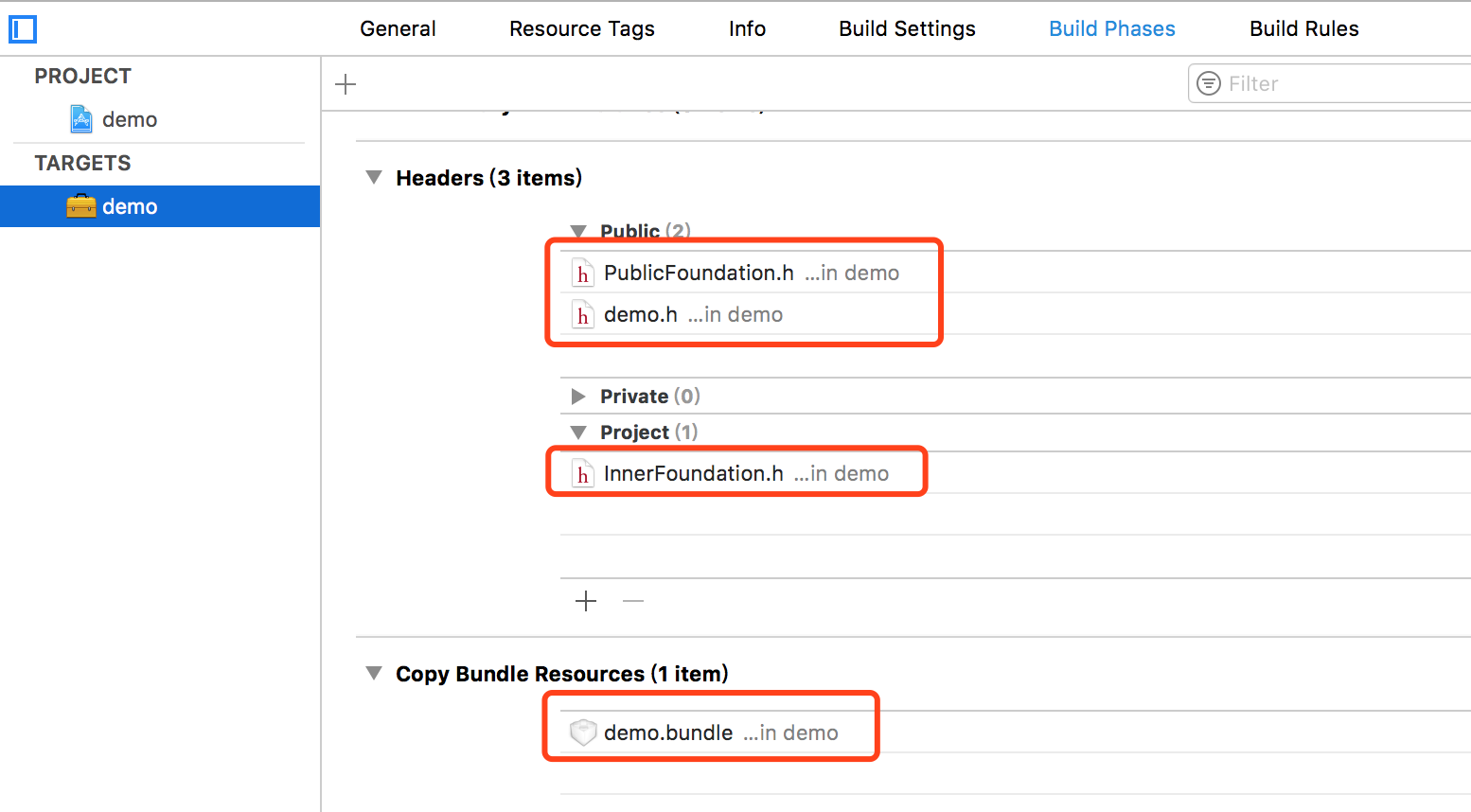Collapse the Public headers group
The width and height of the screenshot is (1471, 812).
click(578, 231)
